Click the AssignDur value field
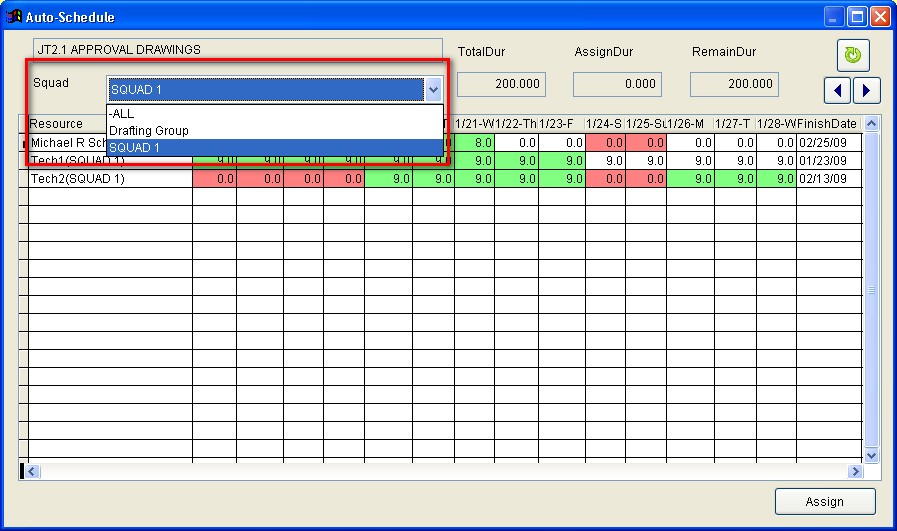The image size is (897, 531). point(616,85)
